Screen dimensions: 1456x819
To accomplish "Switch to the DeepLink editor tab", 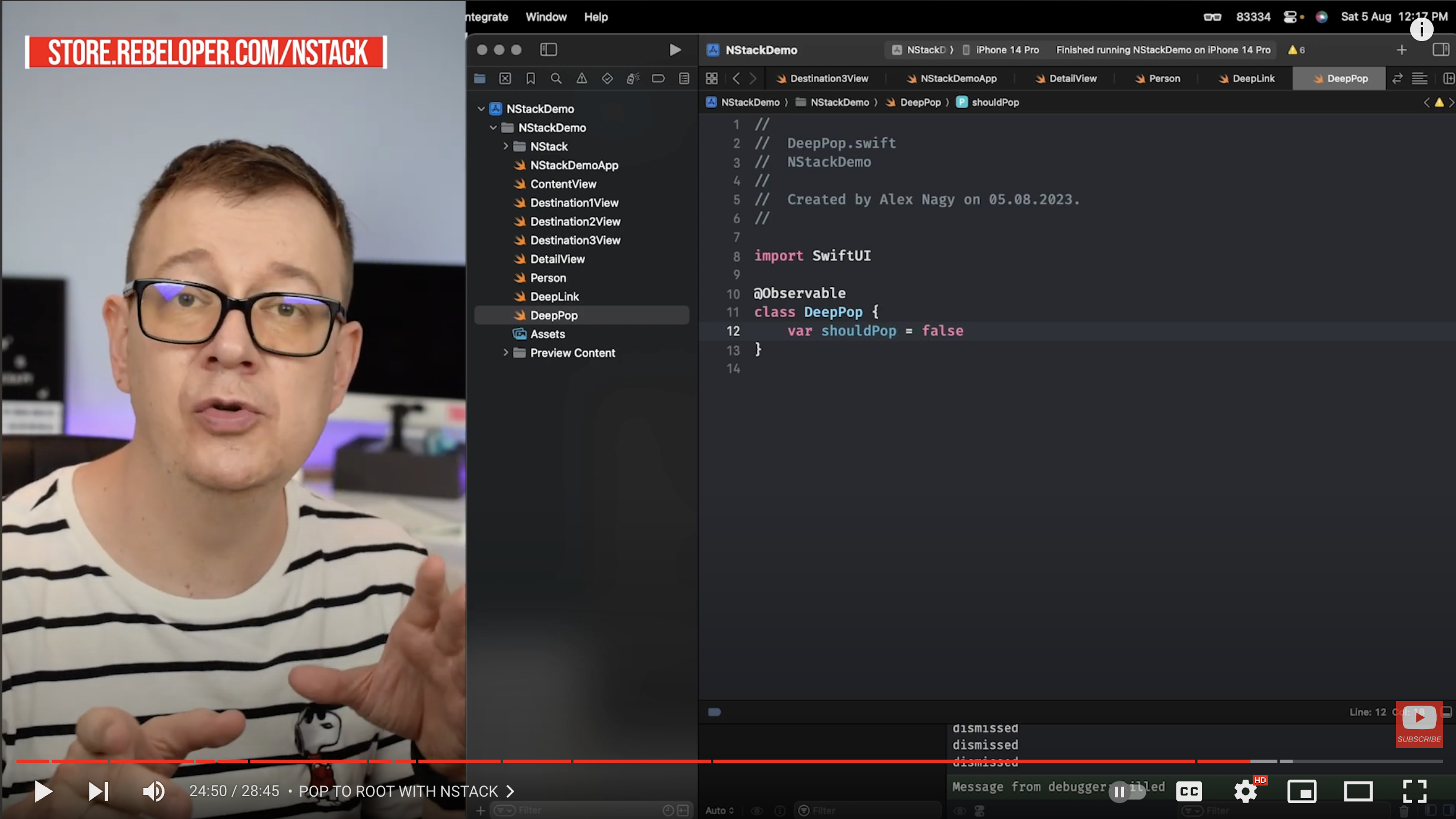I will [1246, 78].
